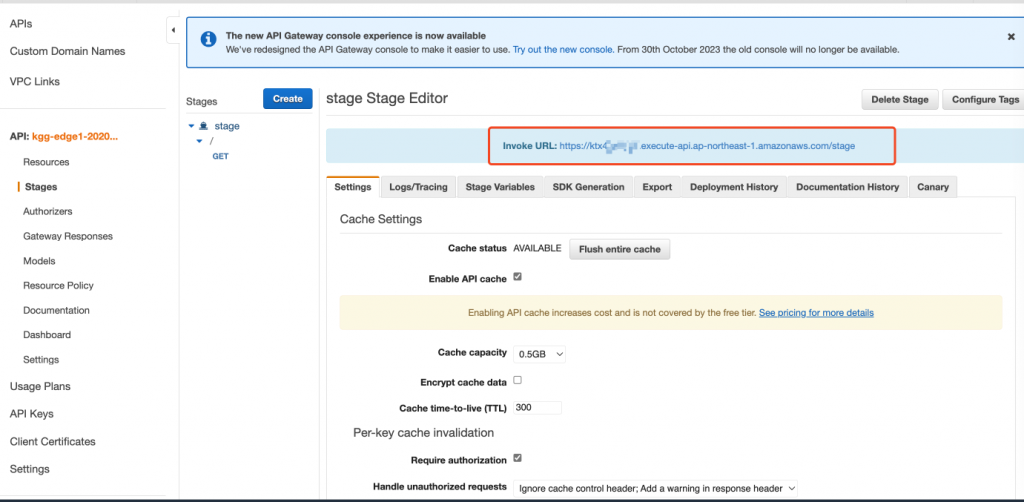Toggle the Enable API cache checkbox
The width and height of the screenshot is (1024, 502).
click(x=518, y=277)
